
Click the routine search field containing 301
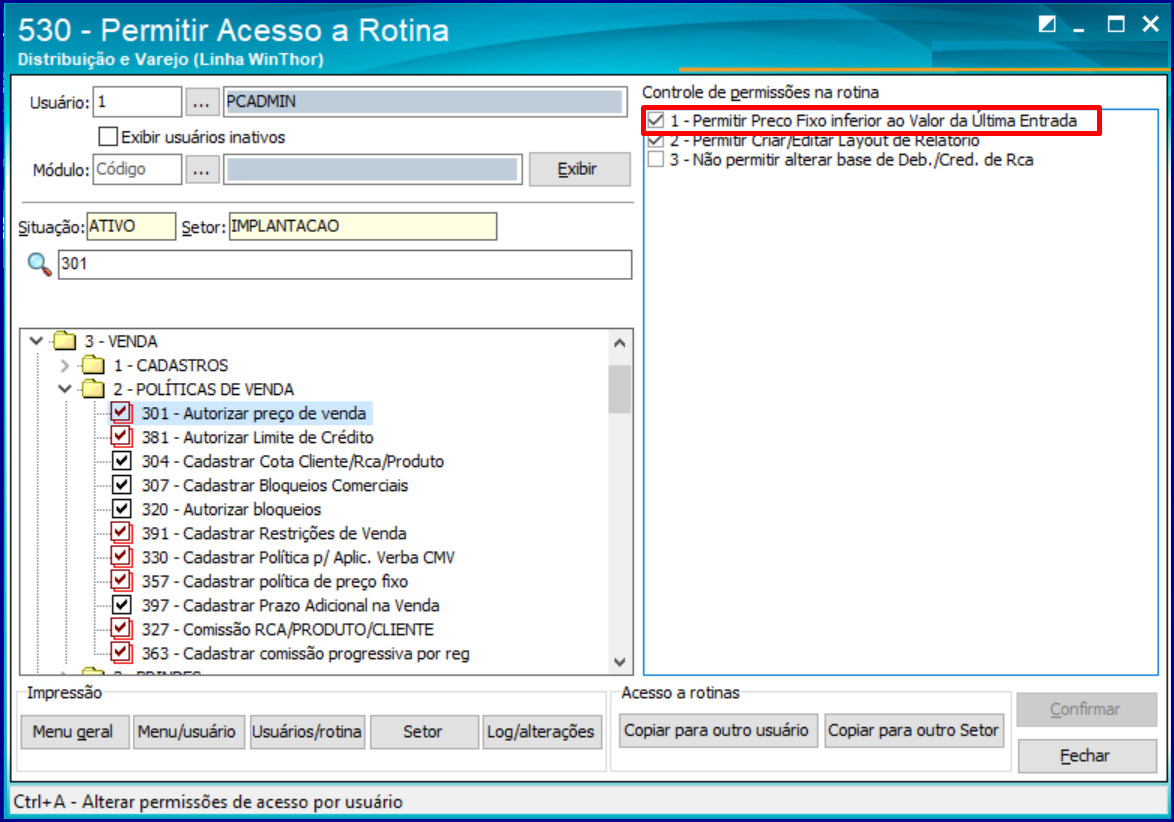345,264
